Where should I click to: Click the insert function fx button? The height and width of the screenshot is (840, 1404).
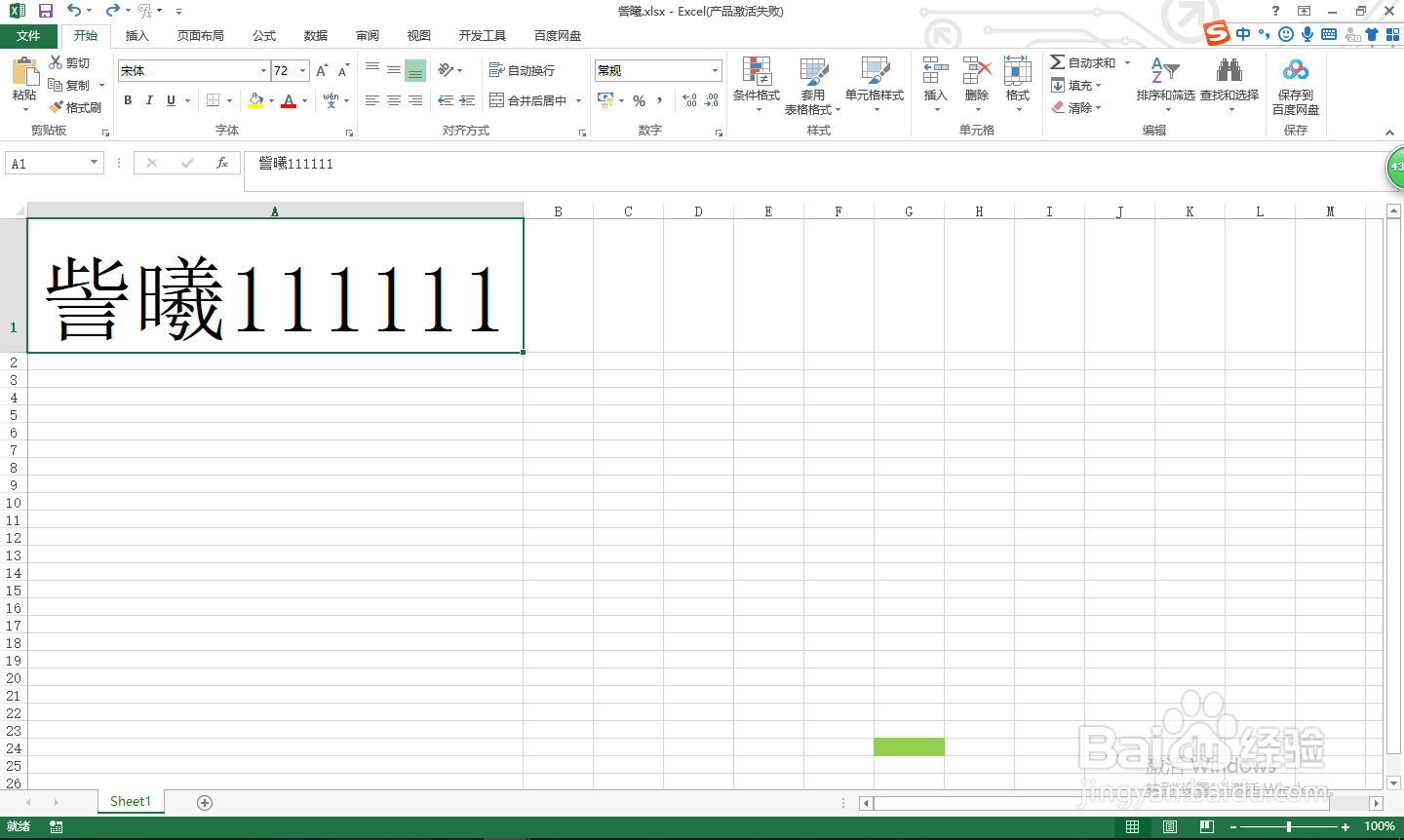point(222,163)
